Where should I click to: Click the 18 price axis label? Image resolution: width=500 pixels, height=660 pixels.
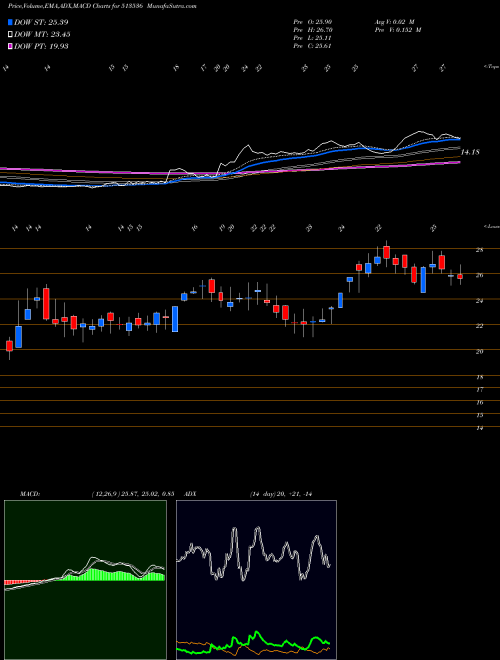(479, 377)
